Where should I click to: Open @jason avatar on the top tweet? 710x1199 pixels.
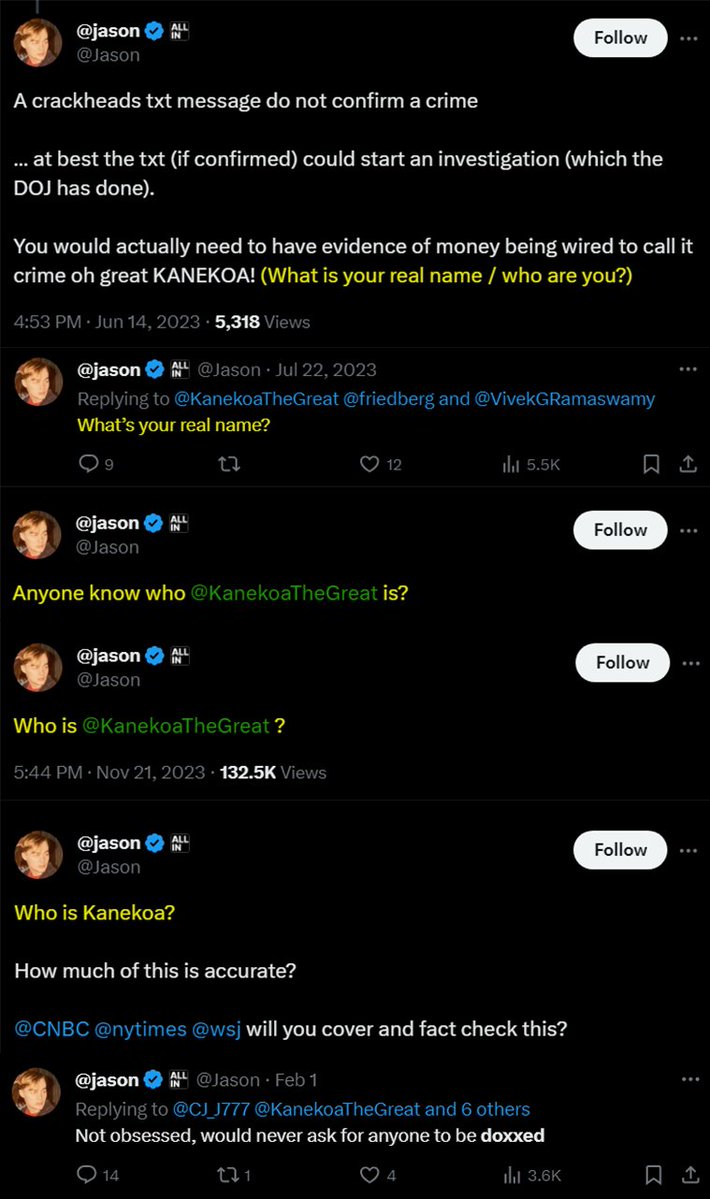click(x=38, y=42)
